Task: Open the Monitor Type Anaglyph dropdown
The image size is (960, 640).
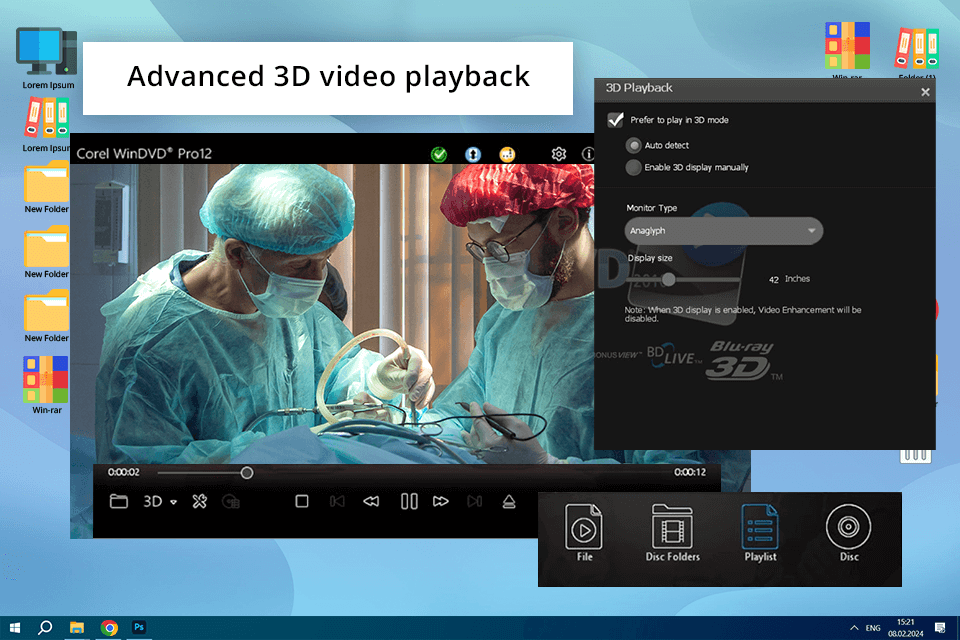Action: pyautogui.click(x=724, y=231)
